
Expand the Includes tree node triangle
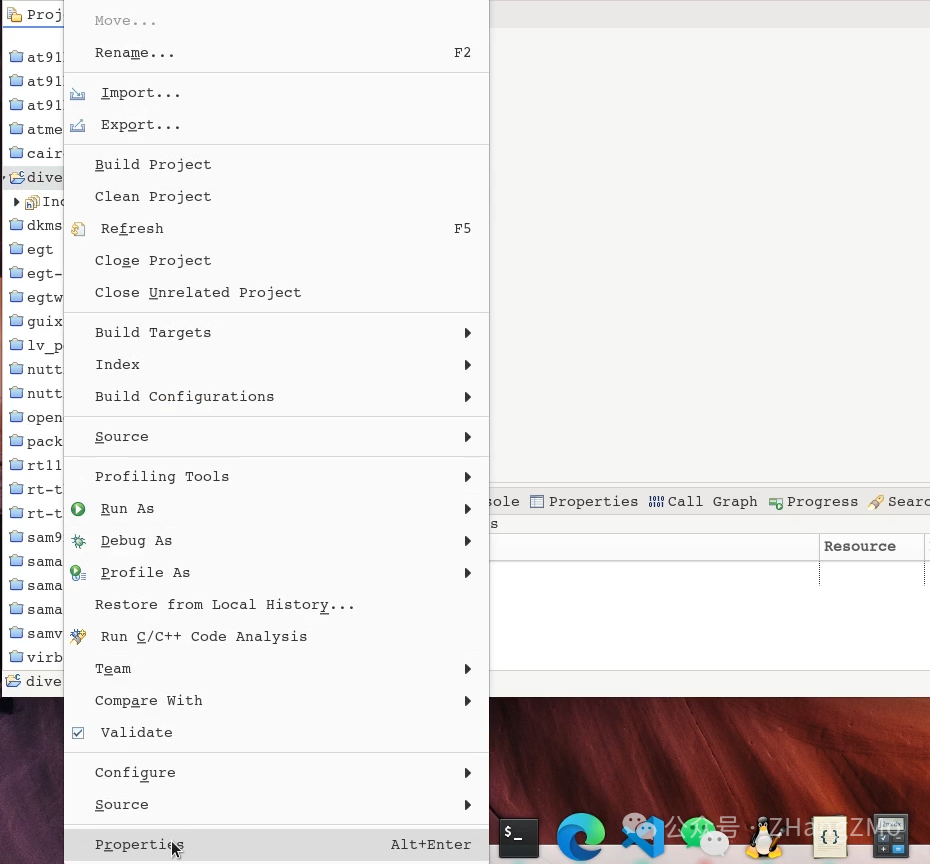click(x=17, y=202)
